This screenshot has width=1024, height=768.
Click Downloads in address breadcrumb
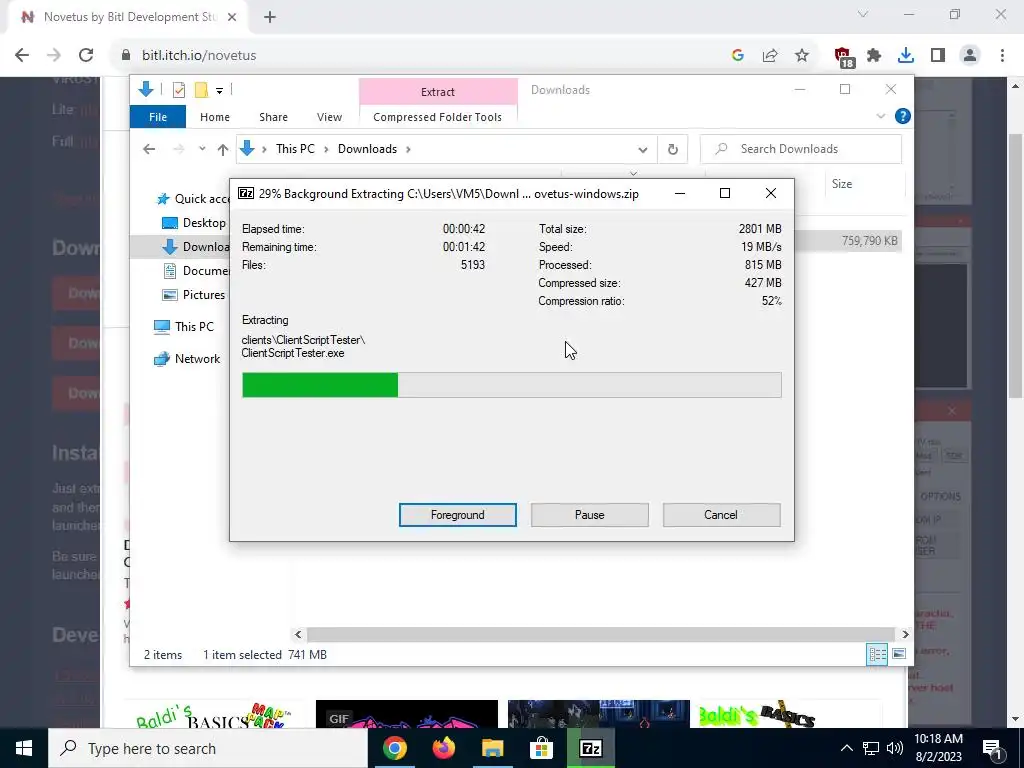click(x=367, y=149)
